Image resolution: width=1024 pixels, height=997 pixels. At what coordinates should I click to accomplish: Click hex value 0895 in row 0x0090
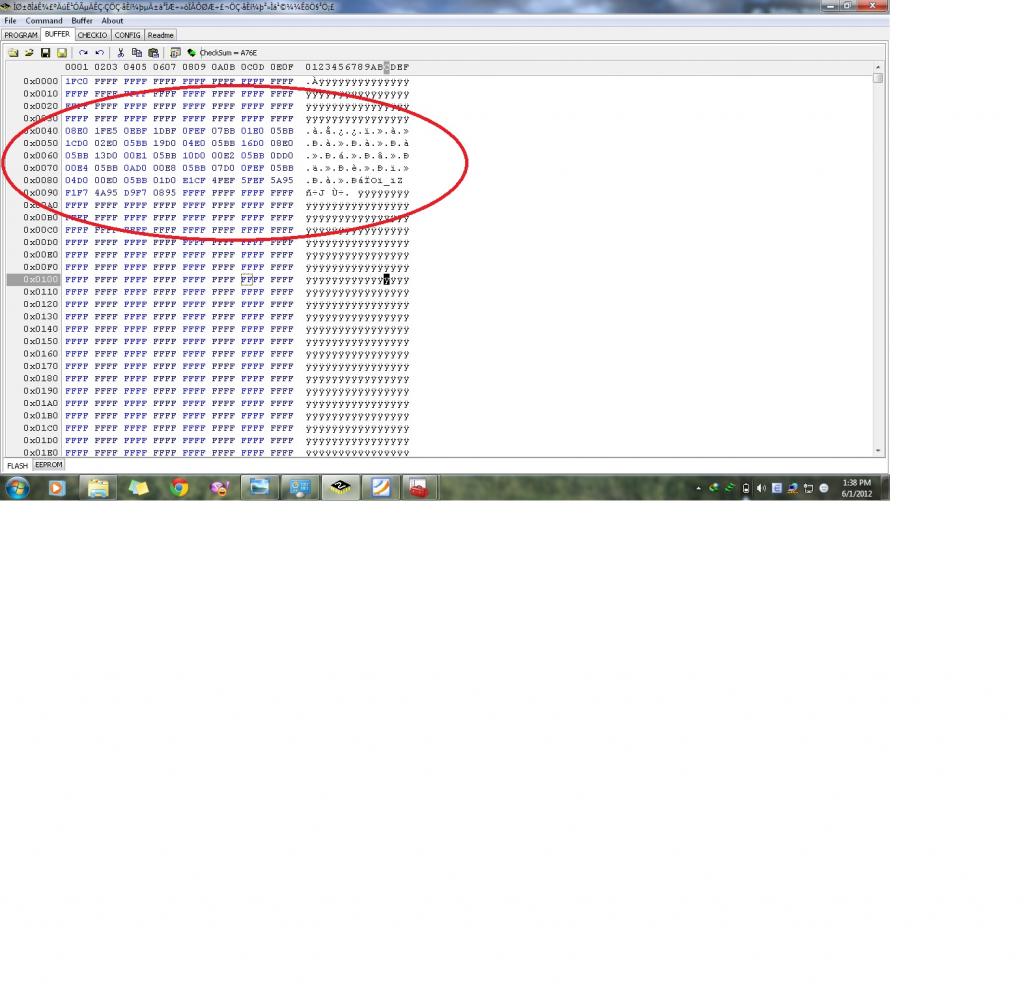coord(165,193)
